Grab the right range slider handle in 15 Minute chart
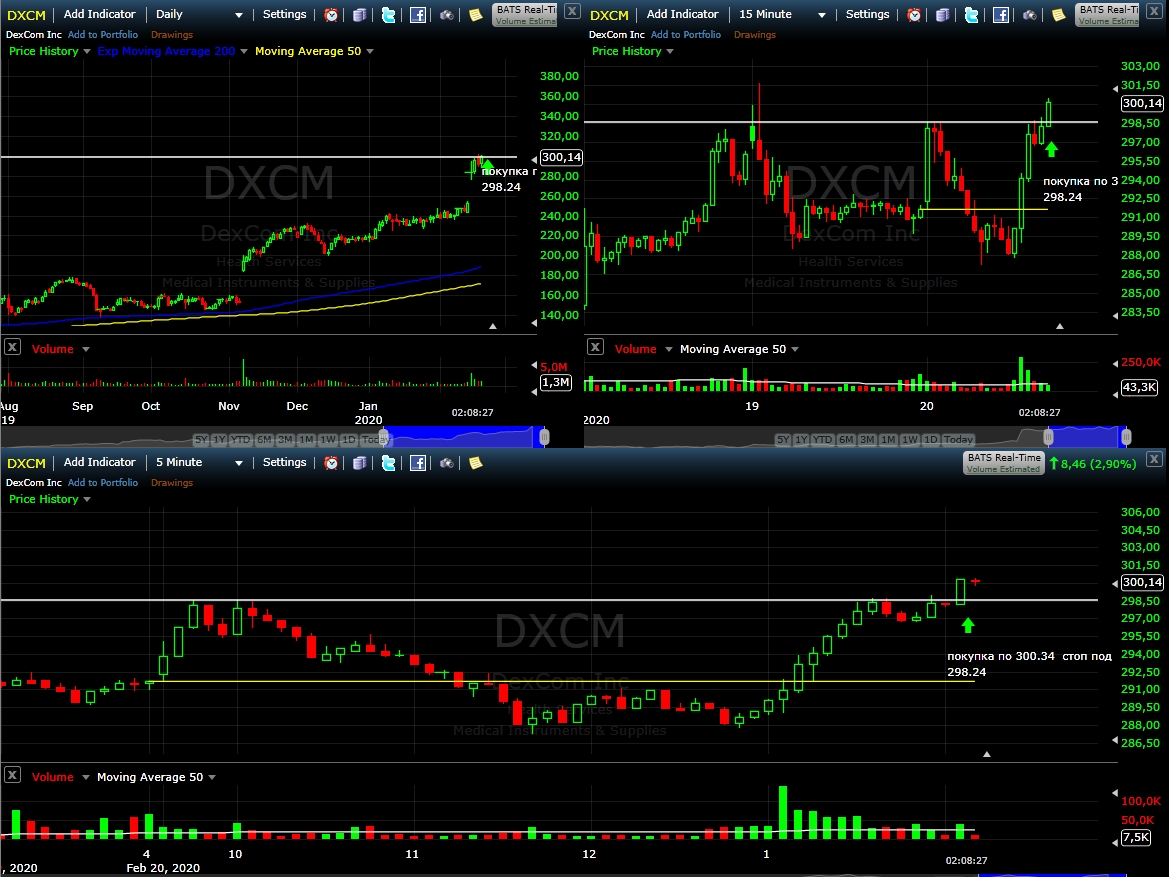 point(1126,437)
